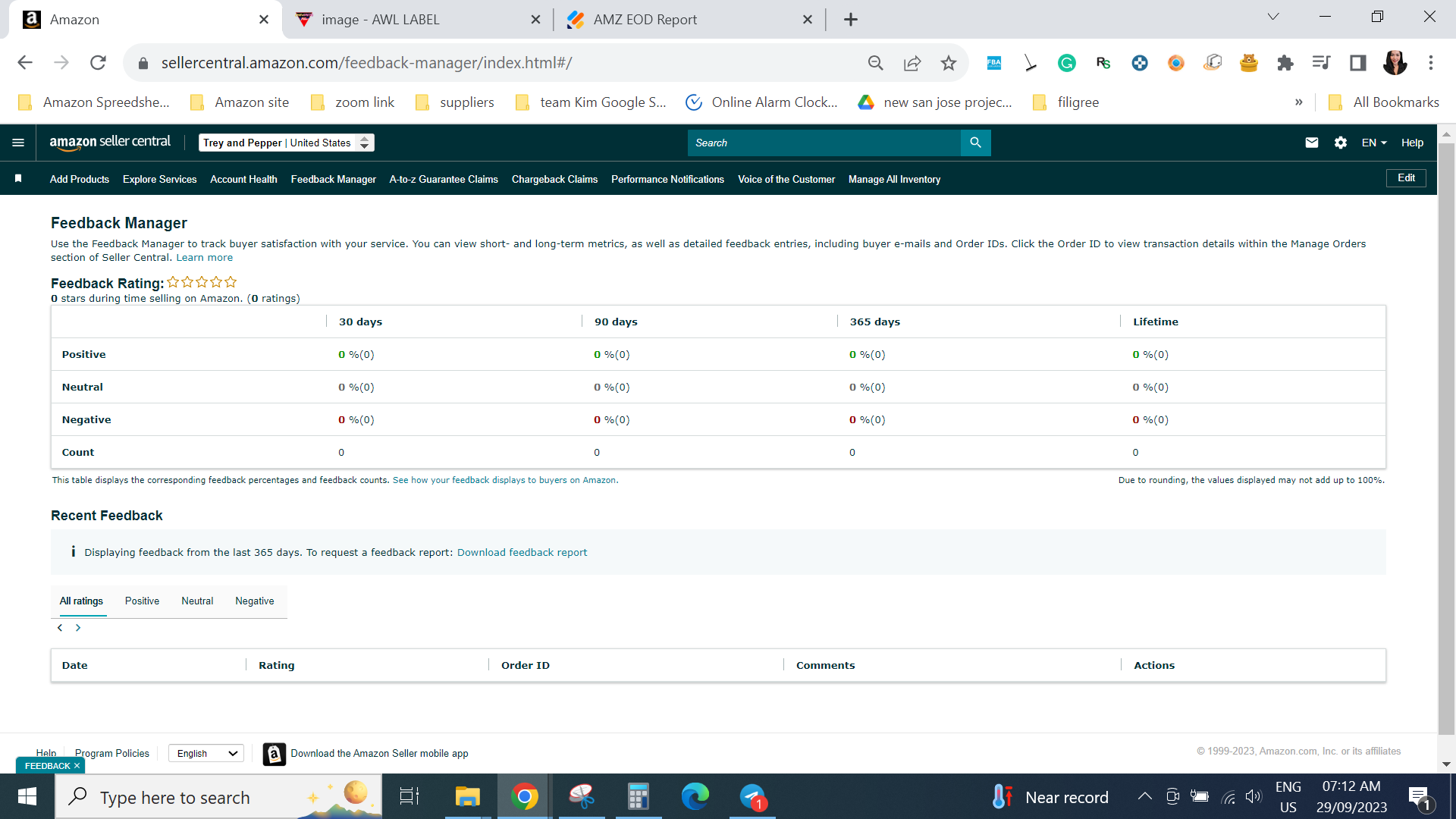
Task: Open the messages envelope icon
Action: coord(1312,143)
